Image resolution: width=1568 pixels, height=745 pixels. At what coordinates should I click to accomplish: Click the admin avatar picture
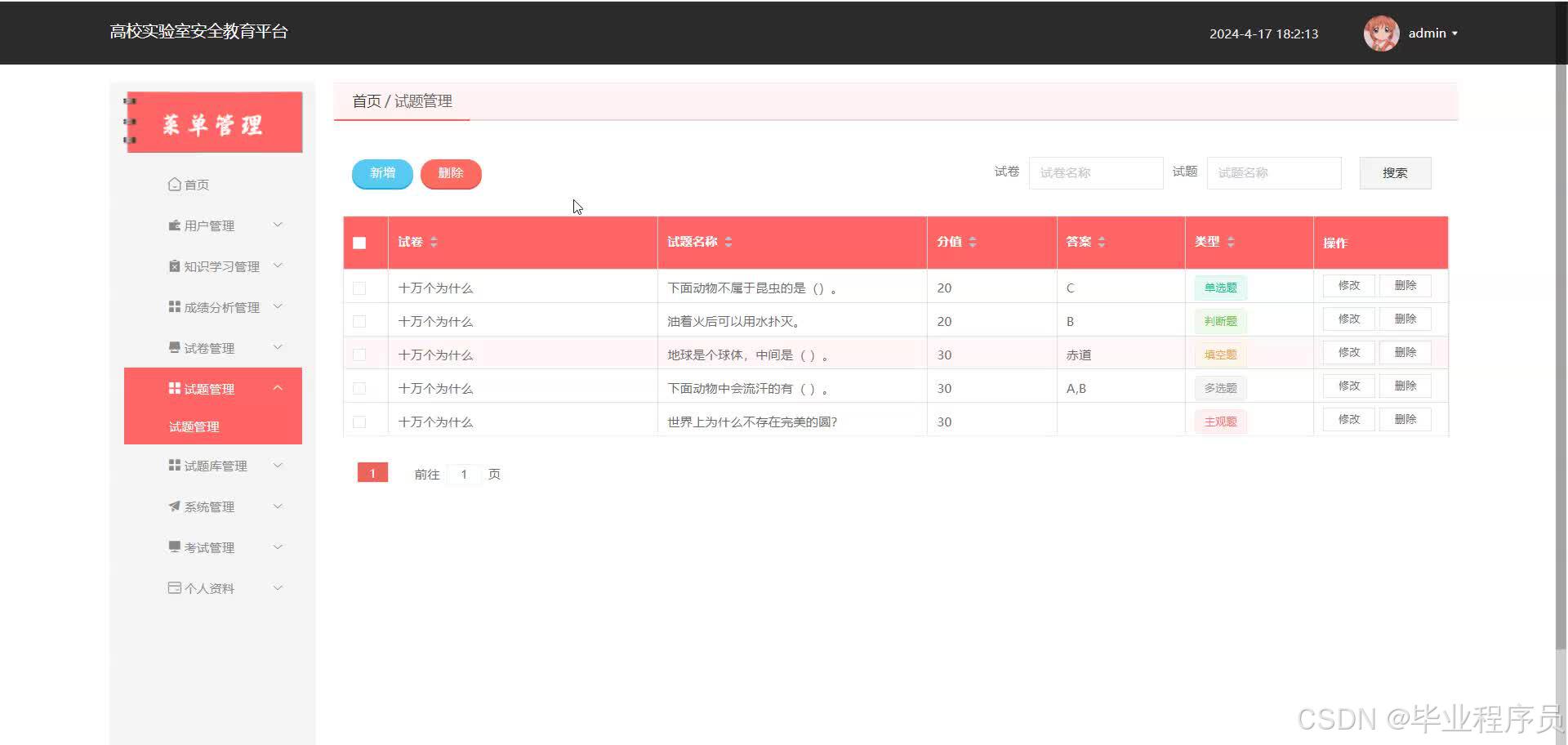click(x=1381, y=33)
